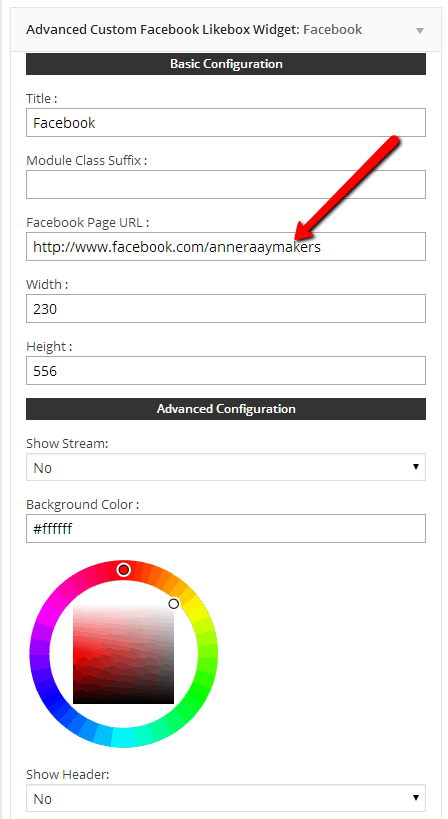Collapse the Facebook Likebox widget arrow

(x=420, y=31)
